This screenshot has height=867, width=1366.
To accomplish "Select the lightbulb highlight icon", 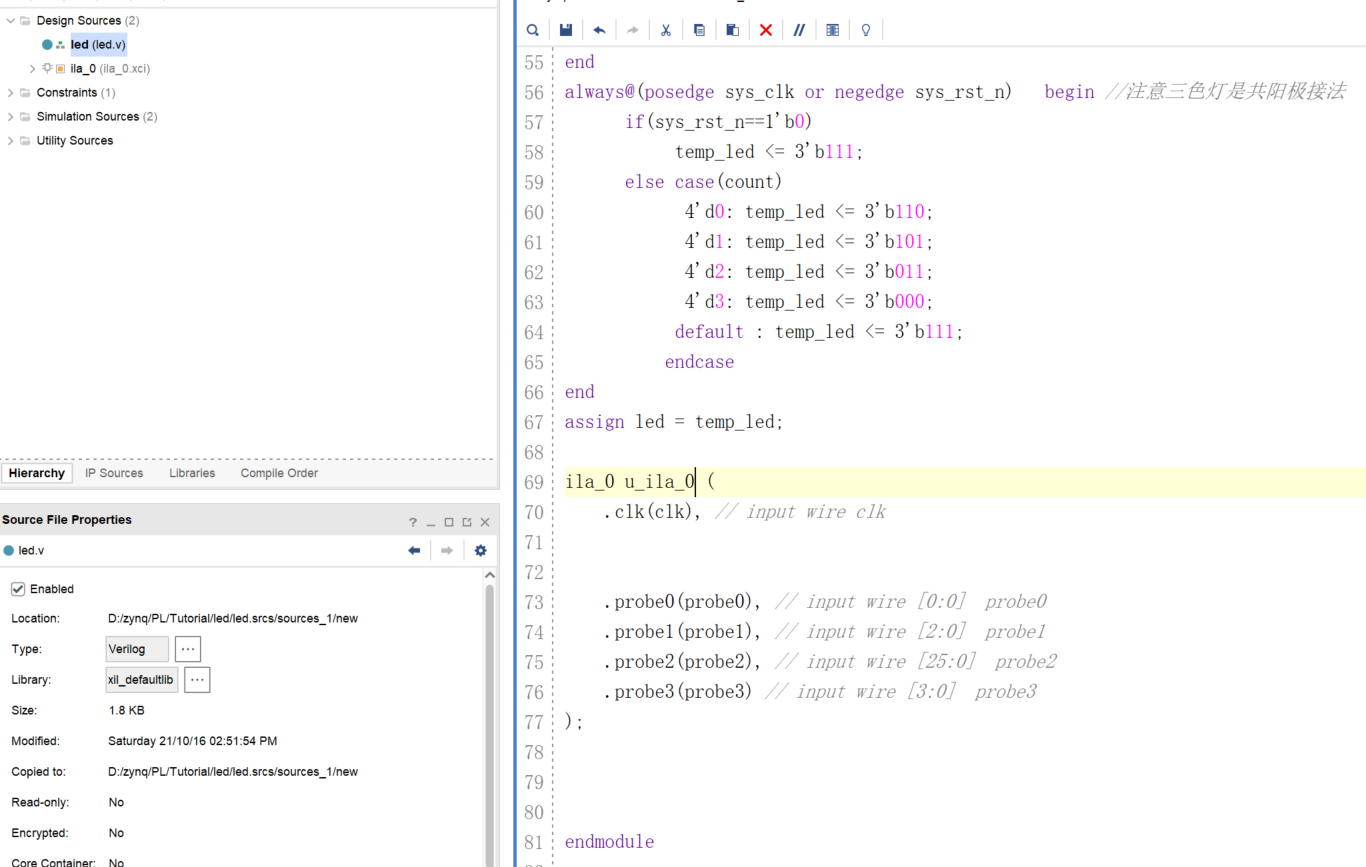I will [865, 29].
